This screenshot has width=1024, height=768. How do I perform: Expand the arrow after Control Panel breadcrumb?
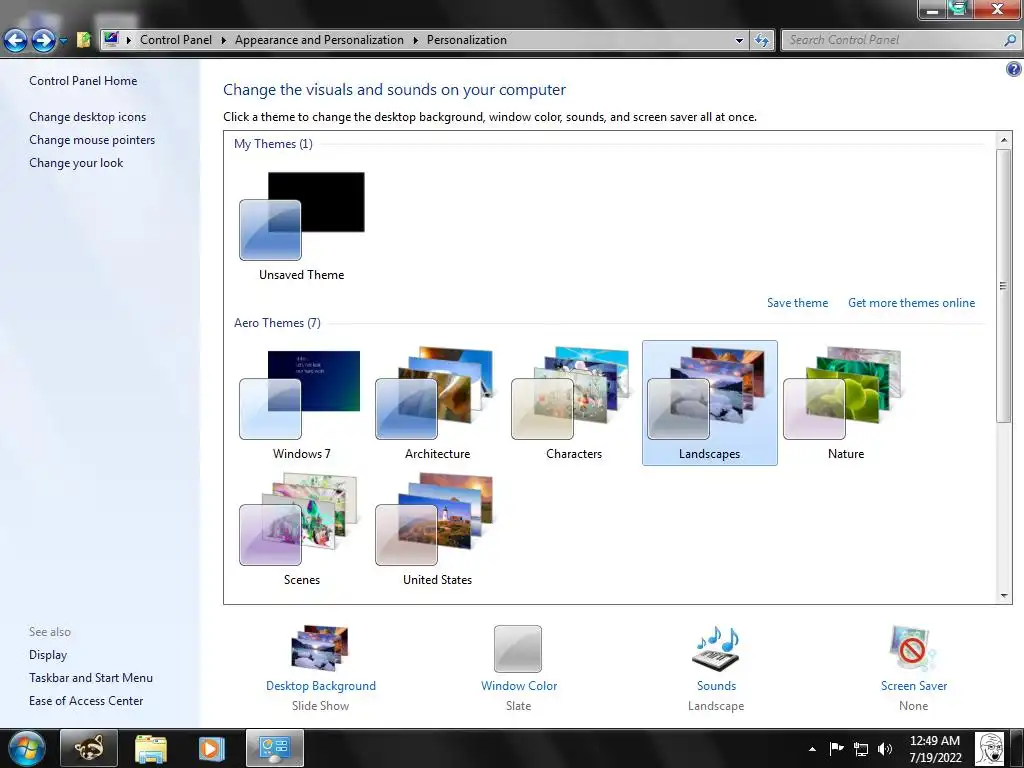tap(223, 40)
